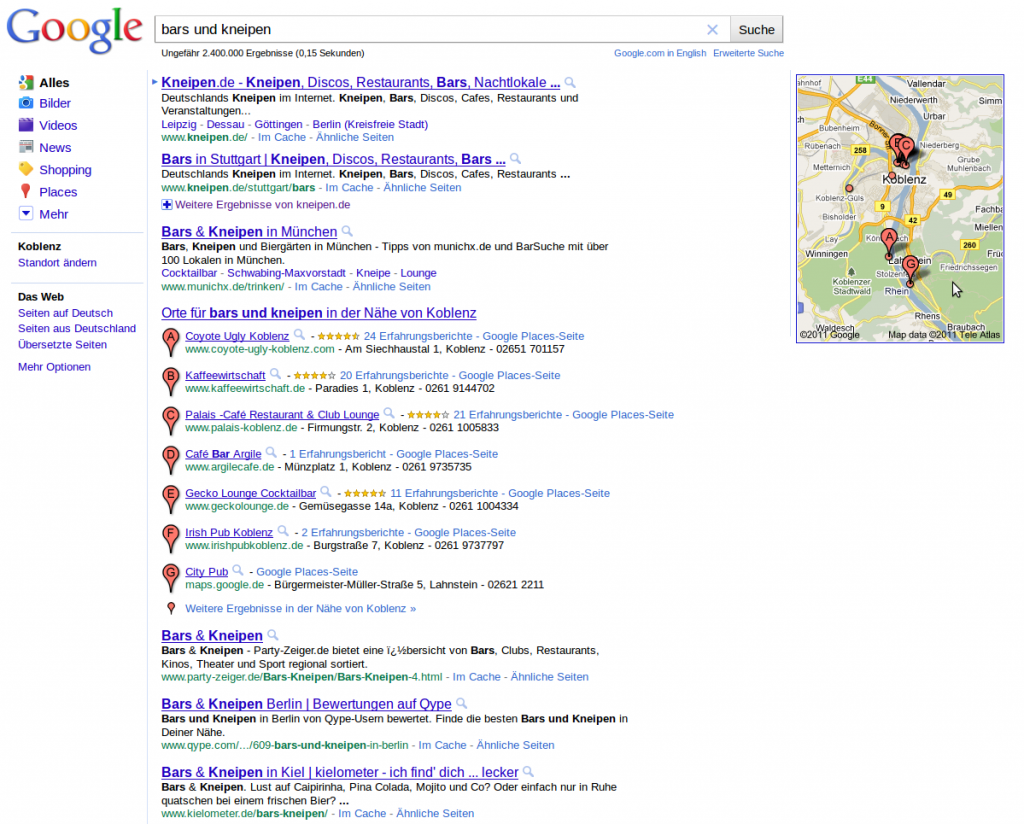Viewport: 1024px width, 824px height.
Task: Open Schwabing-Maxvorstadt sitelink
Action: (x=286, y=273)
